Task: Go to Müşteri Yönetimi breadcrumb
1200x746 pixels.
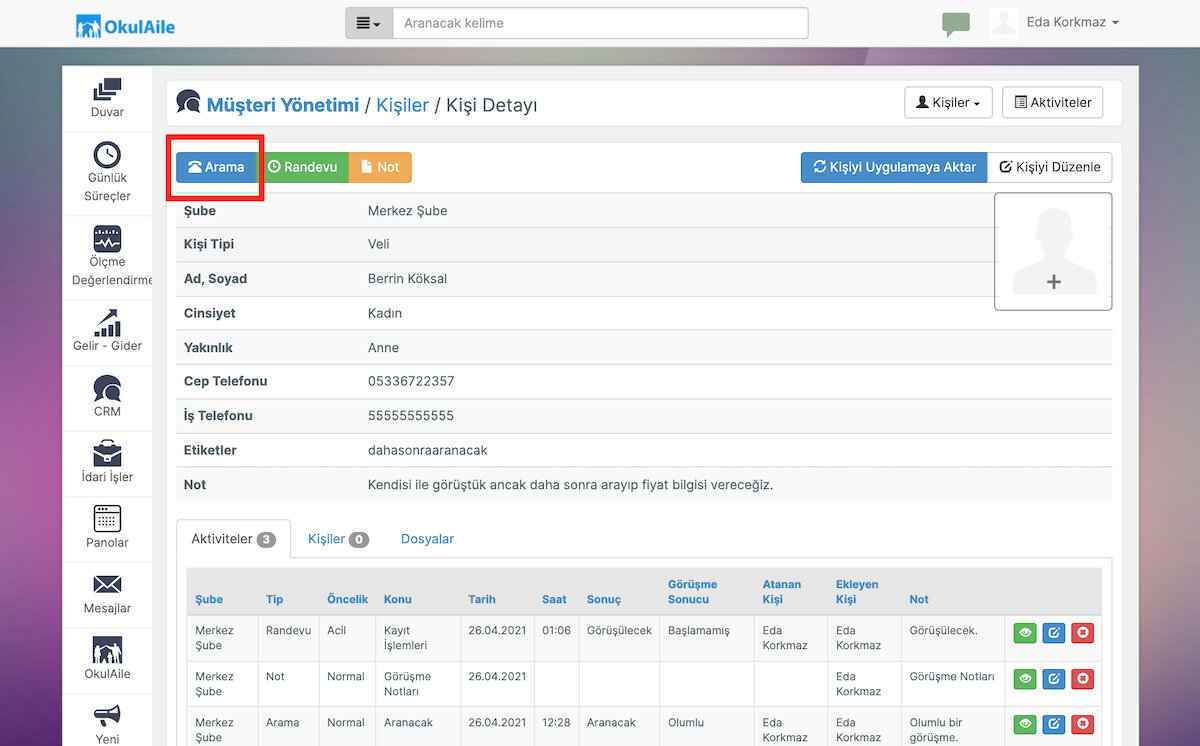Action: point(282,104)
